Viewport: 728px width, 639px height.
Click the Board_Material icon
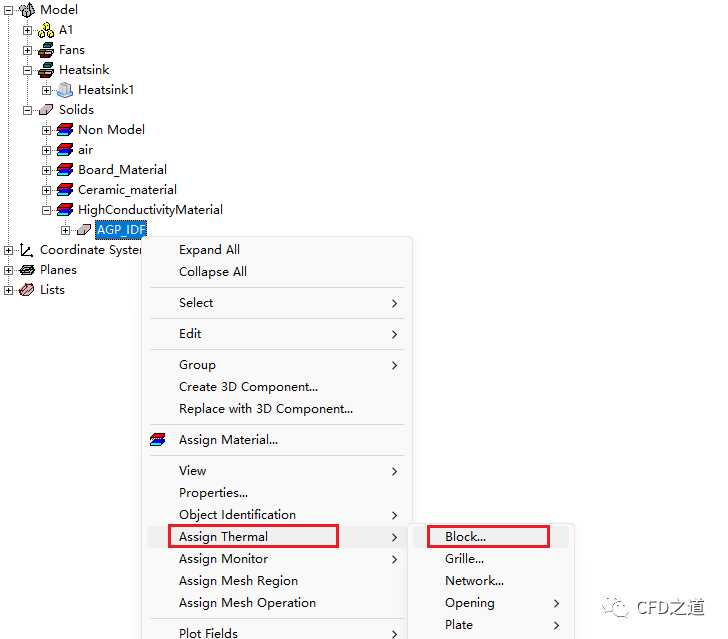[65, 170]
